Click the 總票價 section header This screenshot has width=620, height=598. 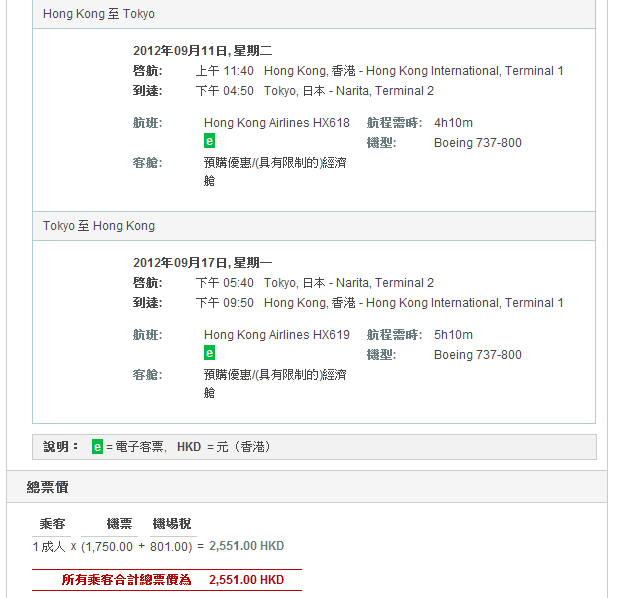48,488
